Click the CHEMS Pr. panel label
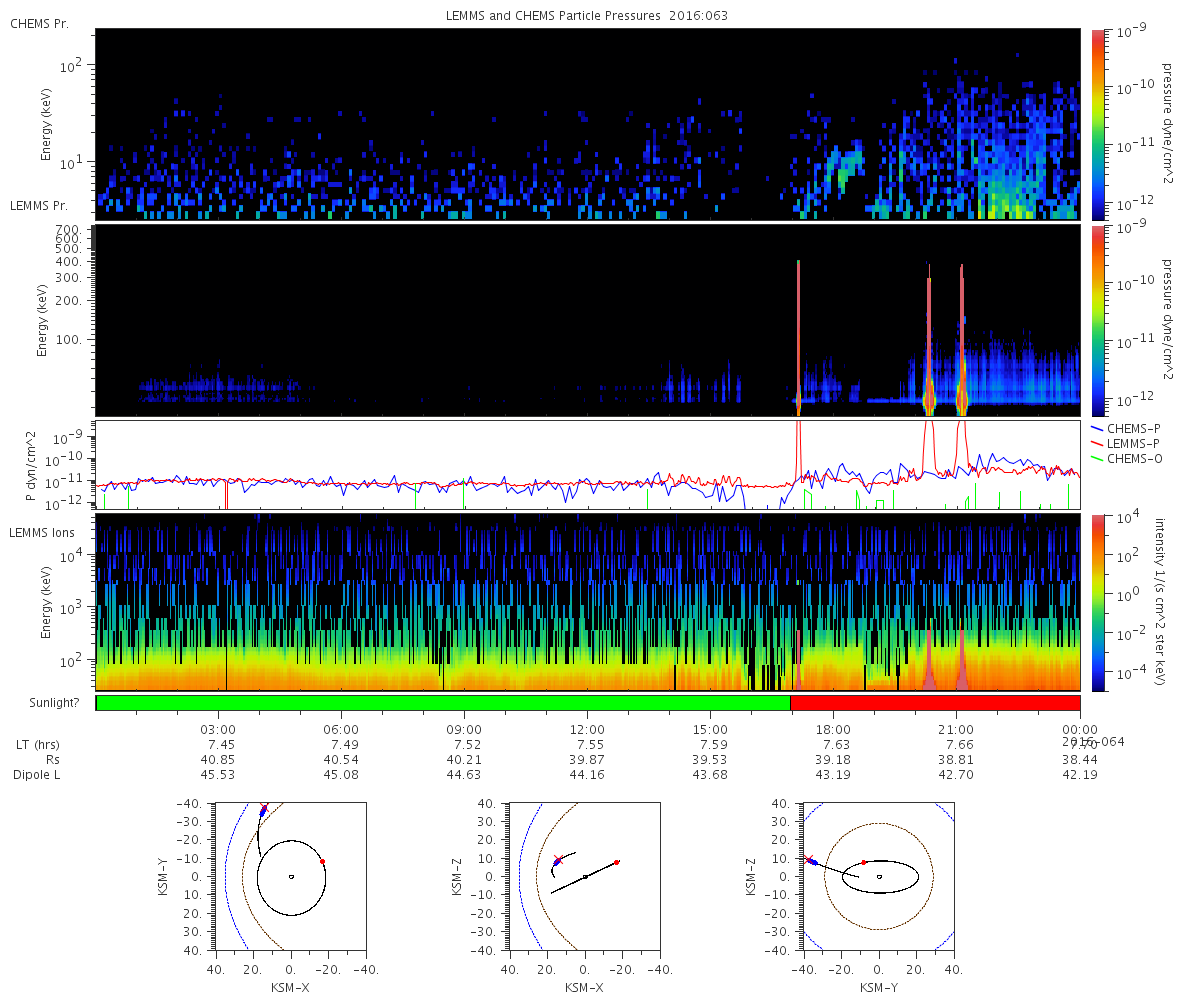The image size is (1200, 1000). click(x=39, y=23)
